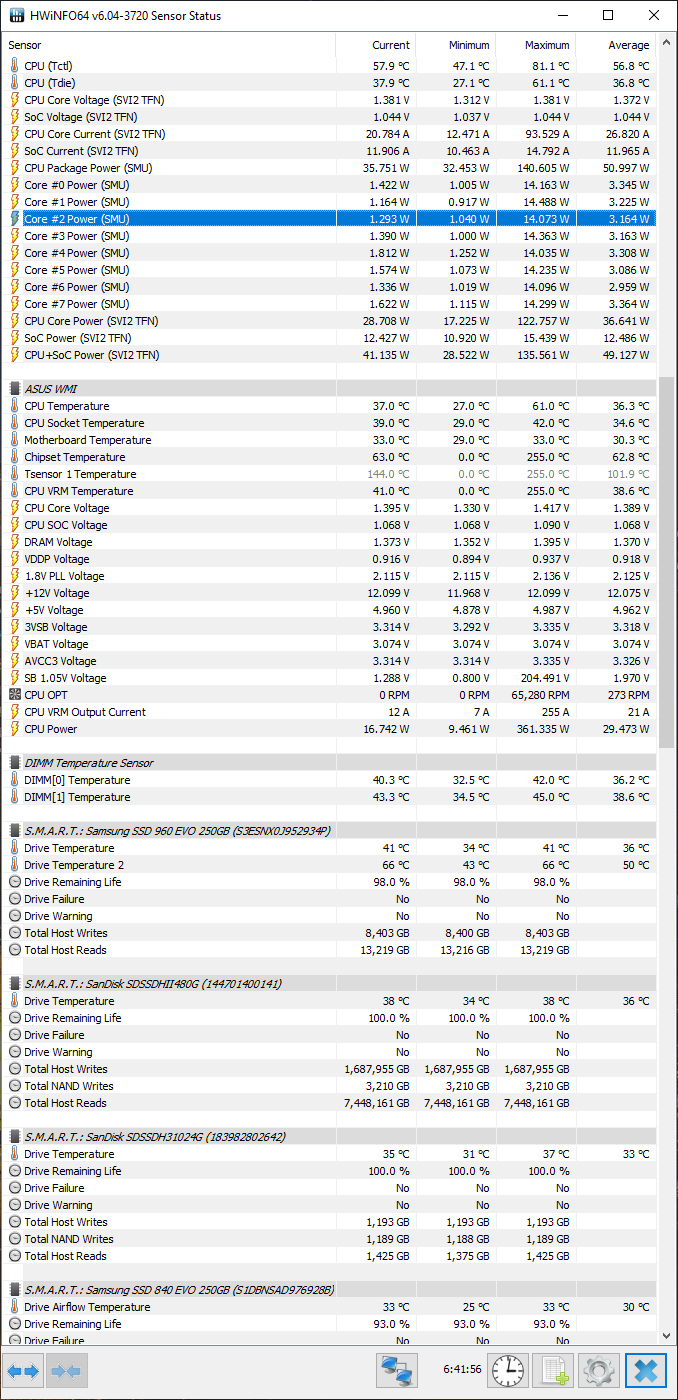Screen dimensions: 678x1400
Task: Click the Sensor column header
Action: click(169, 45)
